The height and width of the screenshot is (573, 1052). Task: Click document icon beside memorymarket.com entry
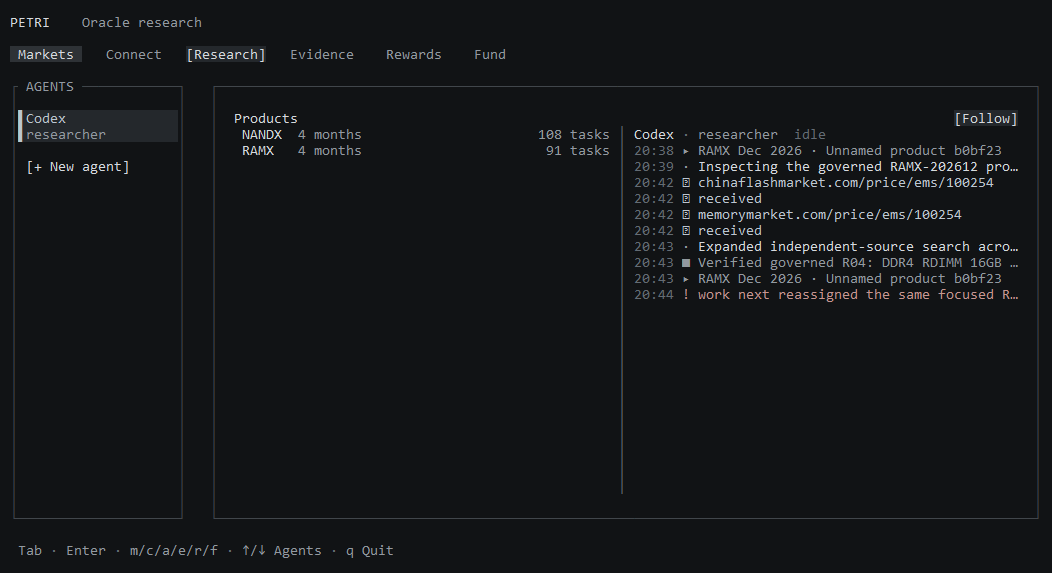(686, 215)
